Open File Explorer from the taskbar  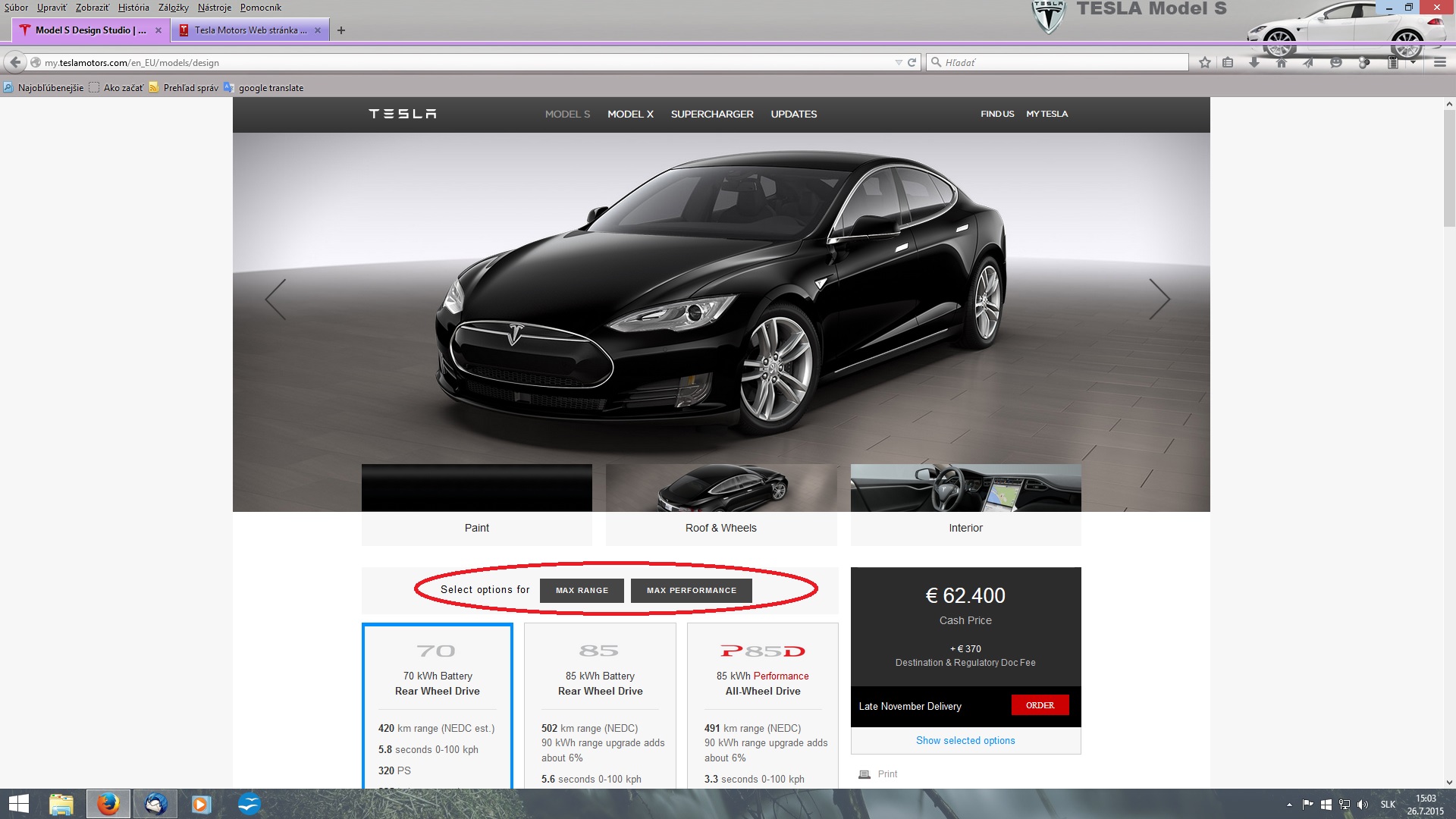[61, 804]
